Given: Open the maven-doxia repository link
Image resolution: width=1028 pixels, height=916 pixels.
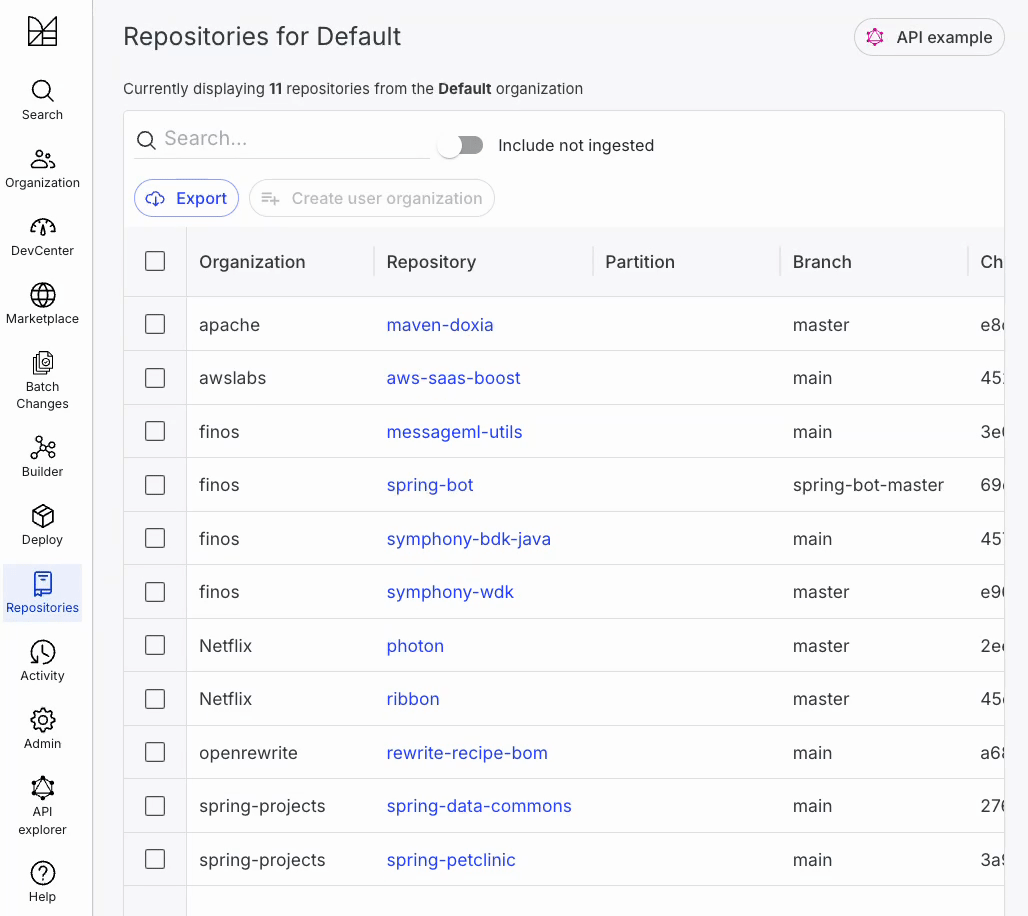Looking at the screenshot, I should pyautogui.click(x=440, y=325).
